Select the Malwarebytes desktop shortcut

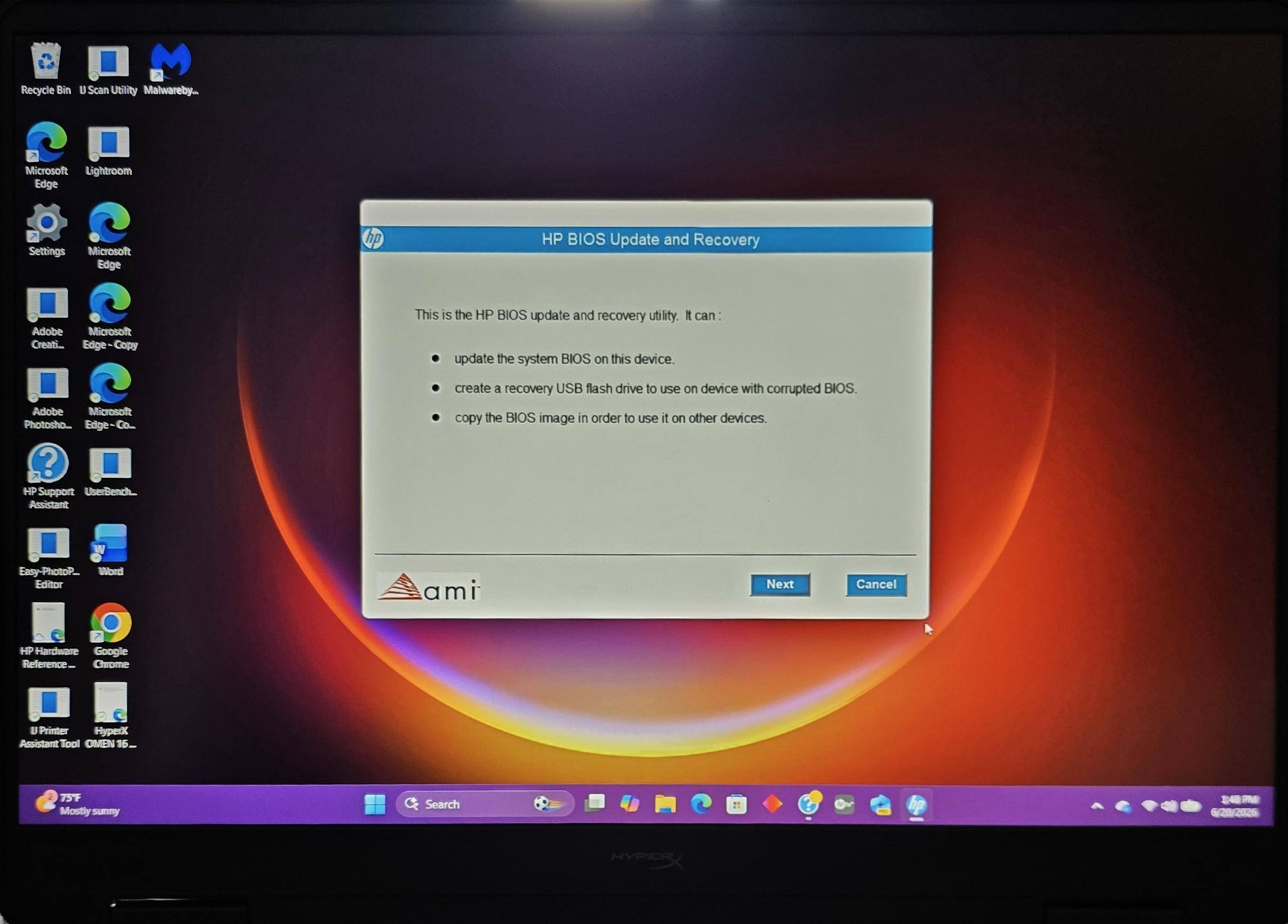click(x=171, y=68)
